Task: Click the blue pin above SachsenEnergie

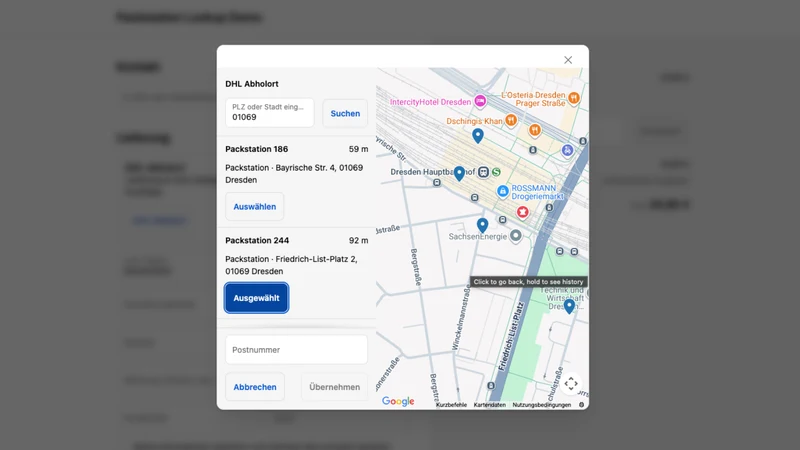Action: 482,225
